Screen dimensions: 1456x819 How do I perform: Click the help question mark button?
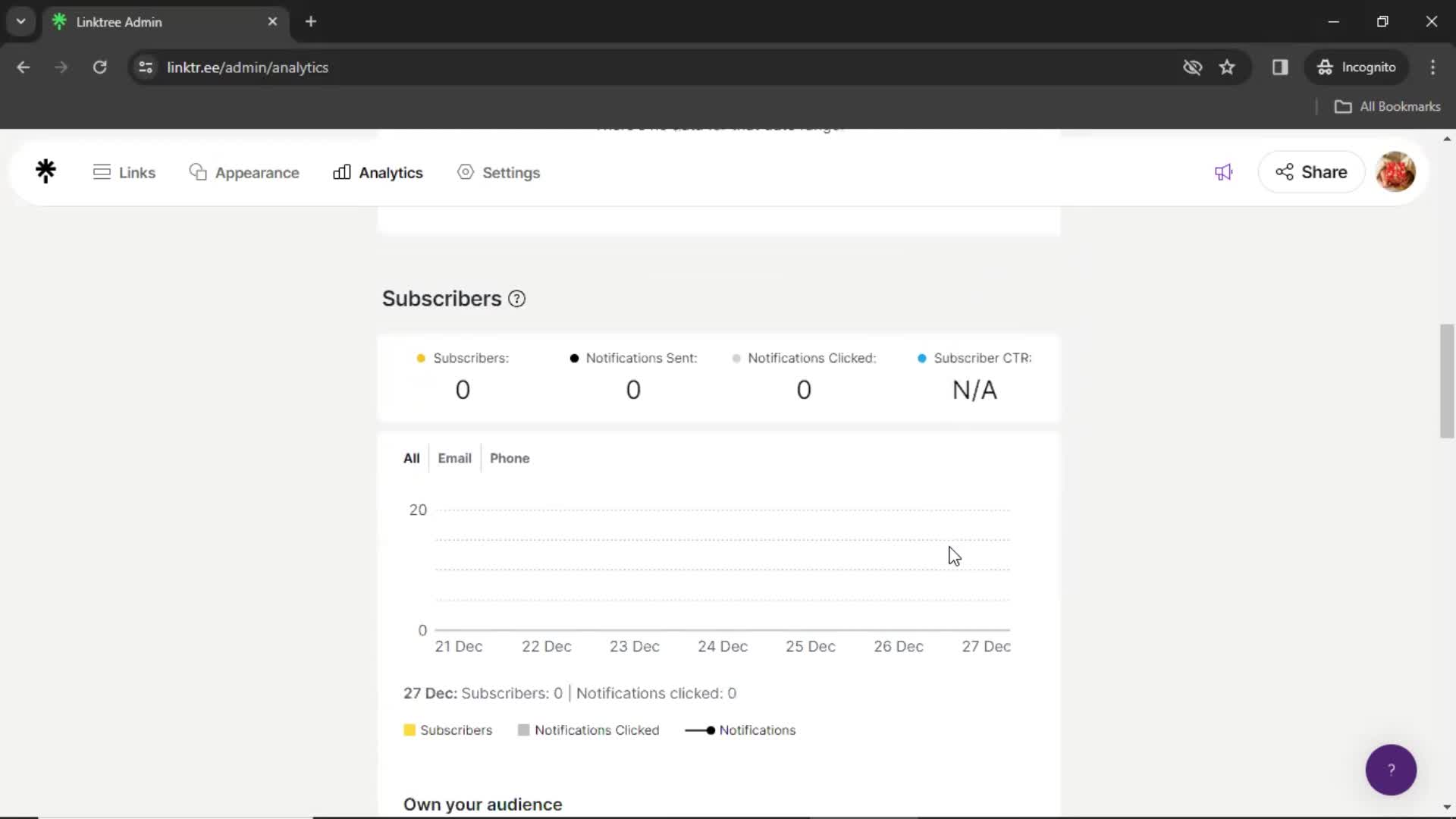click(1391, 769)
